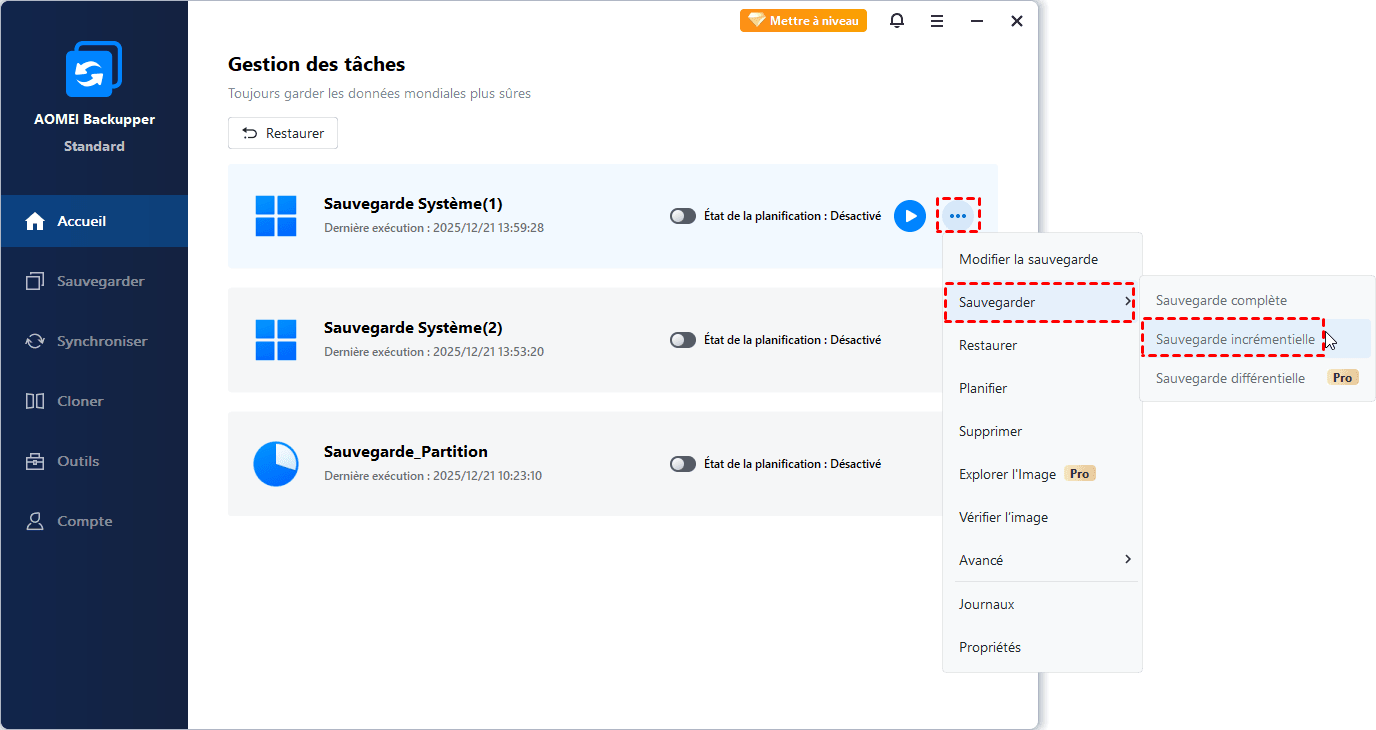Screen dimensions: 1376x730
Task: Open Synchroniser in the sidebar
Action: [x=102, y=341]
